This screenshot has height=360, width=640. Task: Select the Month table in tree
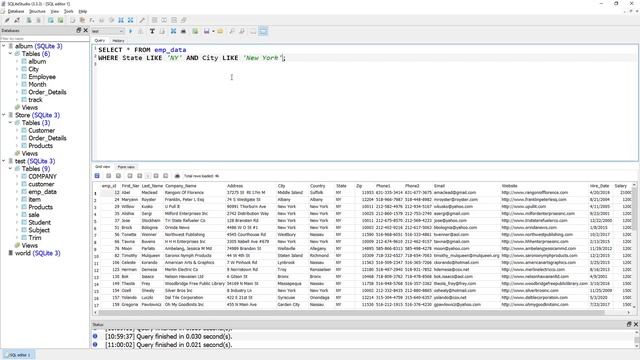[37, 84]
